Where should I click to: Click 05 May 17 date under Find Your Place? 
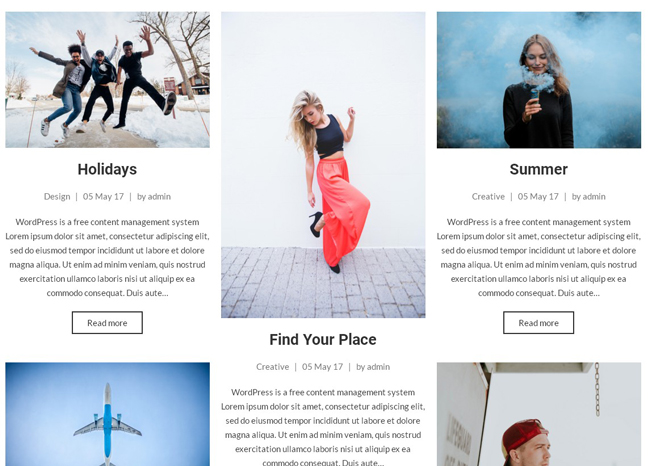point(323,366)
